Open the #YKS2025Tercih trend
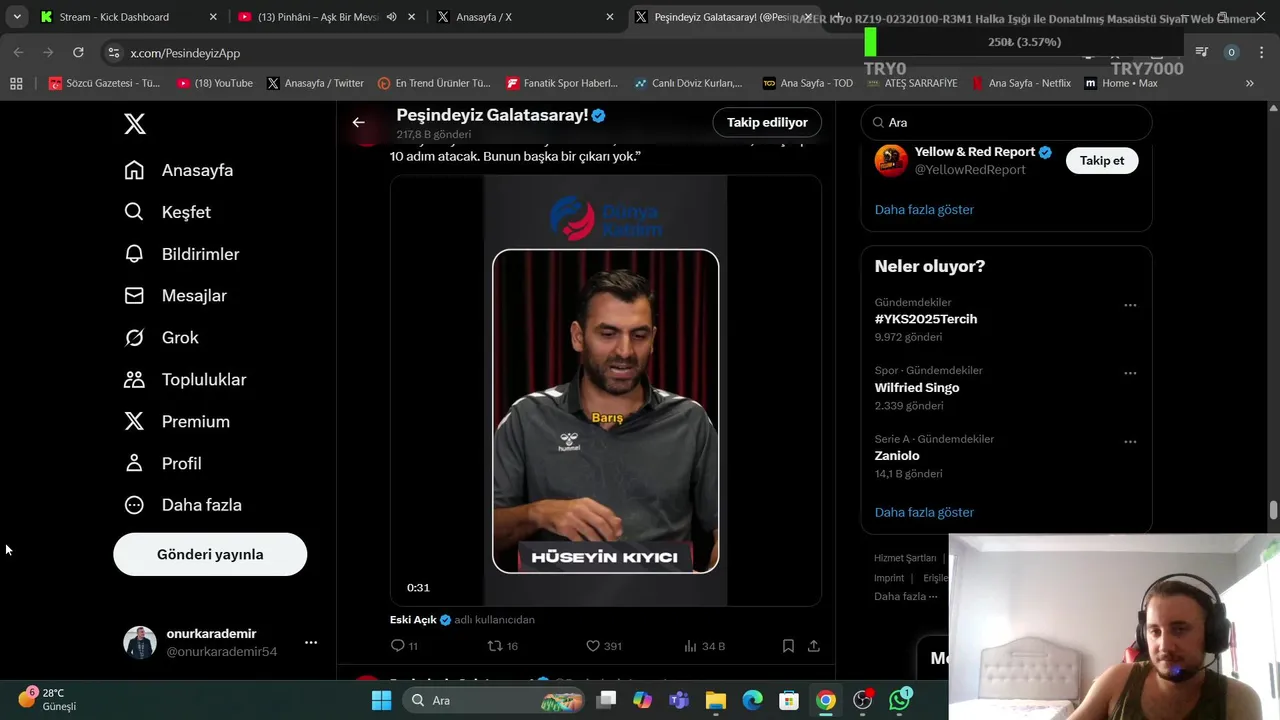This screenshot has height=720, width=1280. [x=926, y=319]
